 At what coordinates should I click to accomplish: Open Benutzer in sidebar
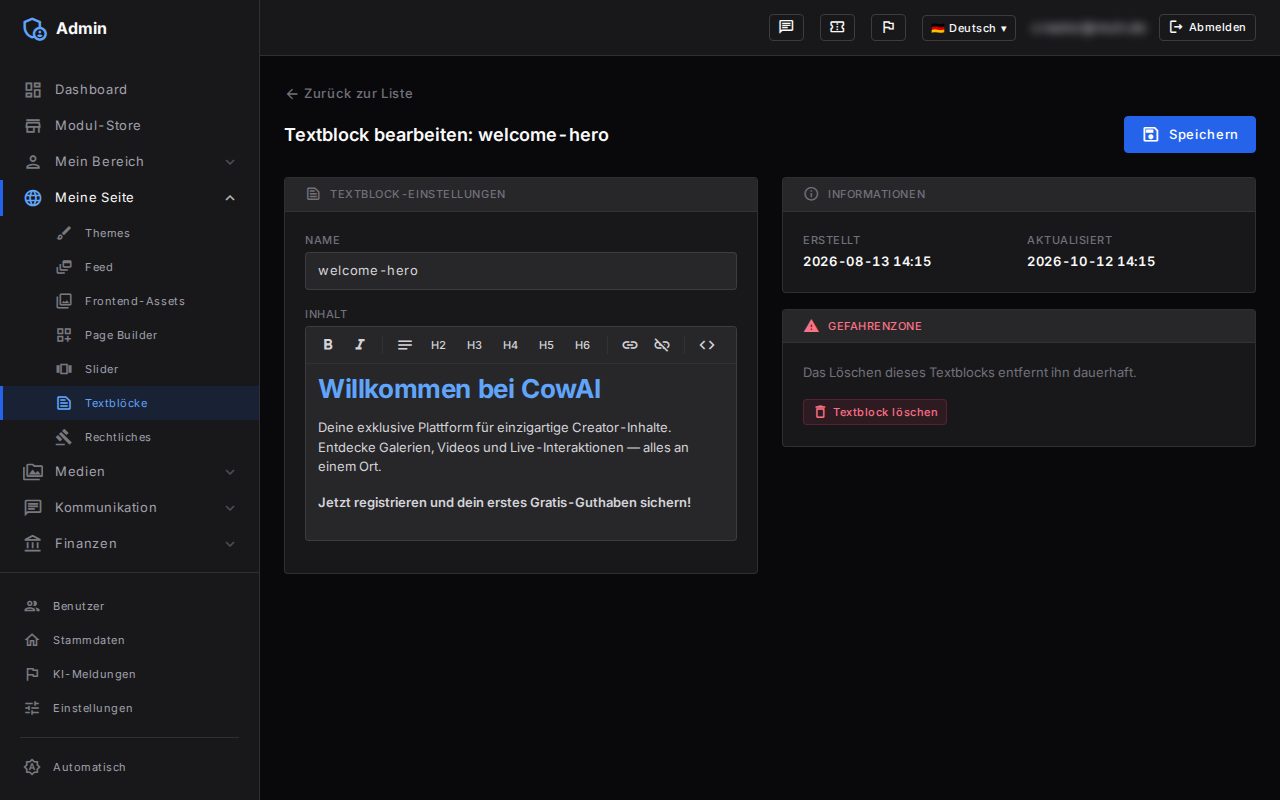coord(130,606)
